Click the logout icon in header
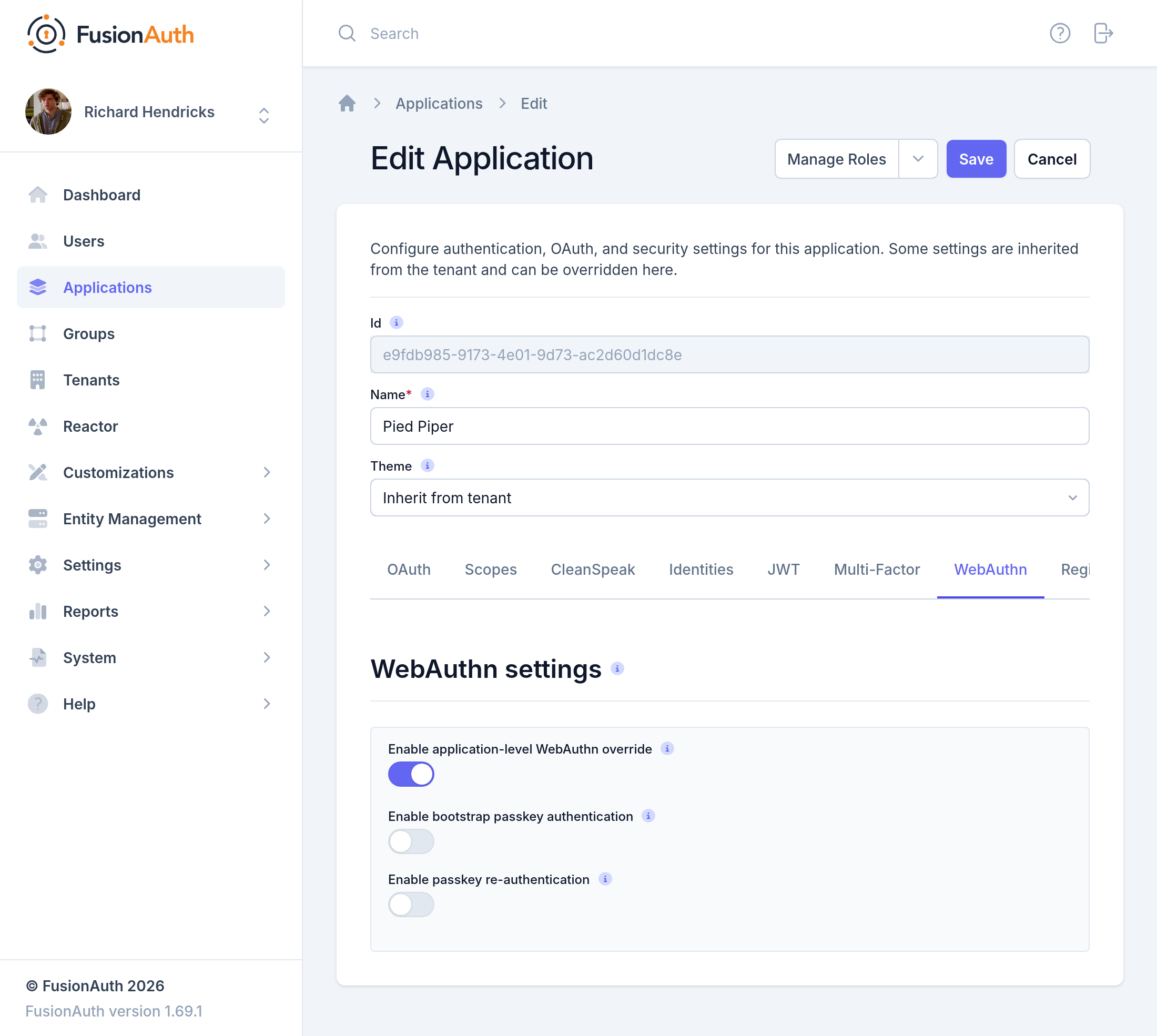The image size is (1157, 1036). pyautogui.click(x=1103, y=33)
